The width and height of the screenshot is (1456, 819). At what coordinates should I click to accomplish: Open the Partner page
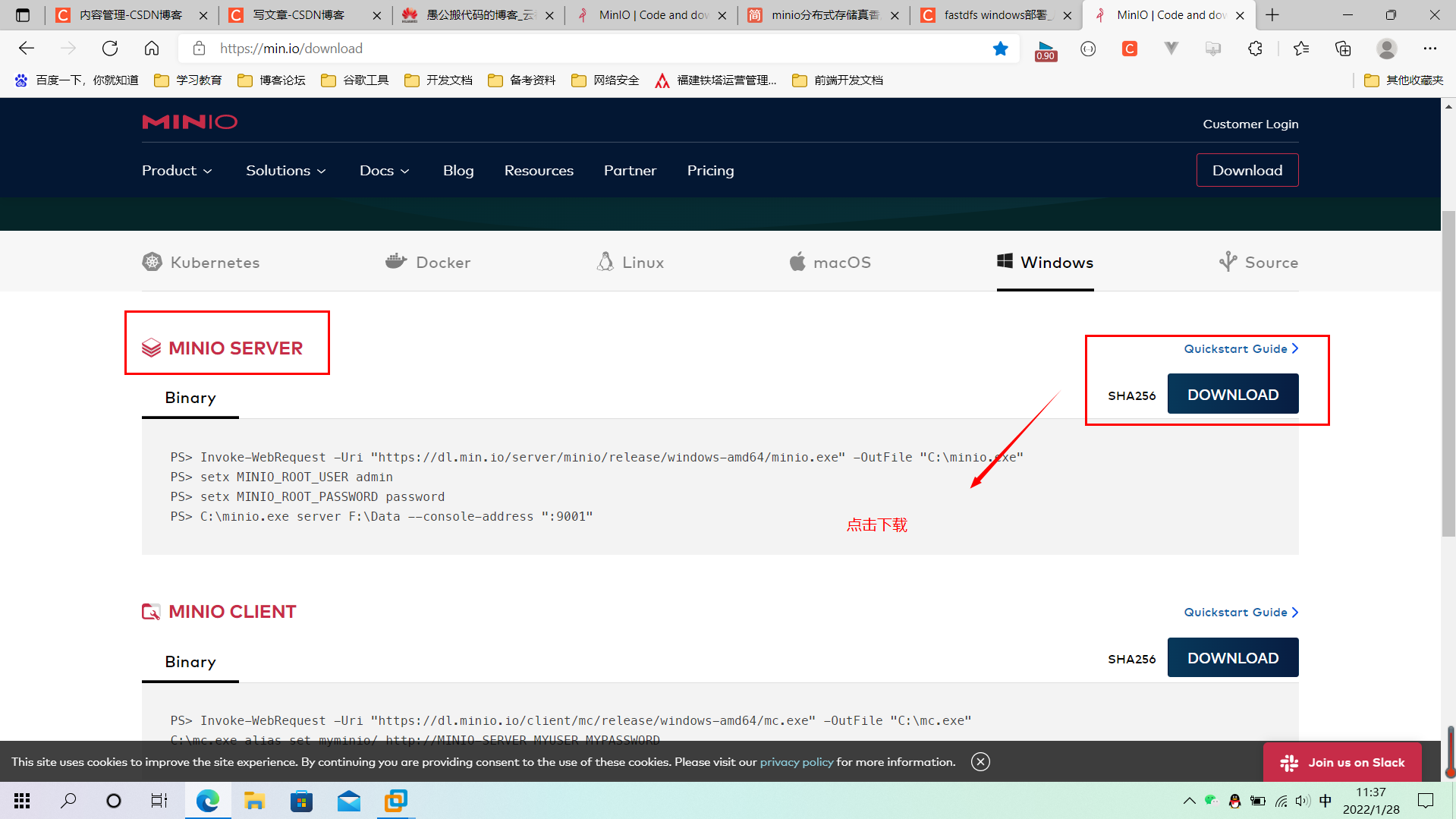pos(630,171)
